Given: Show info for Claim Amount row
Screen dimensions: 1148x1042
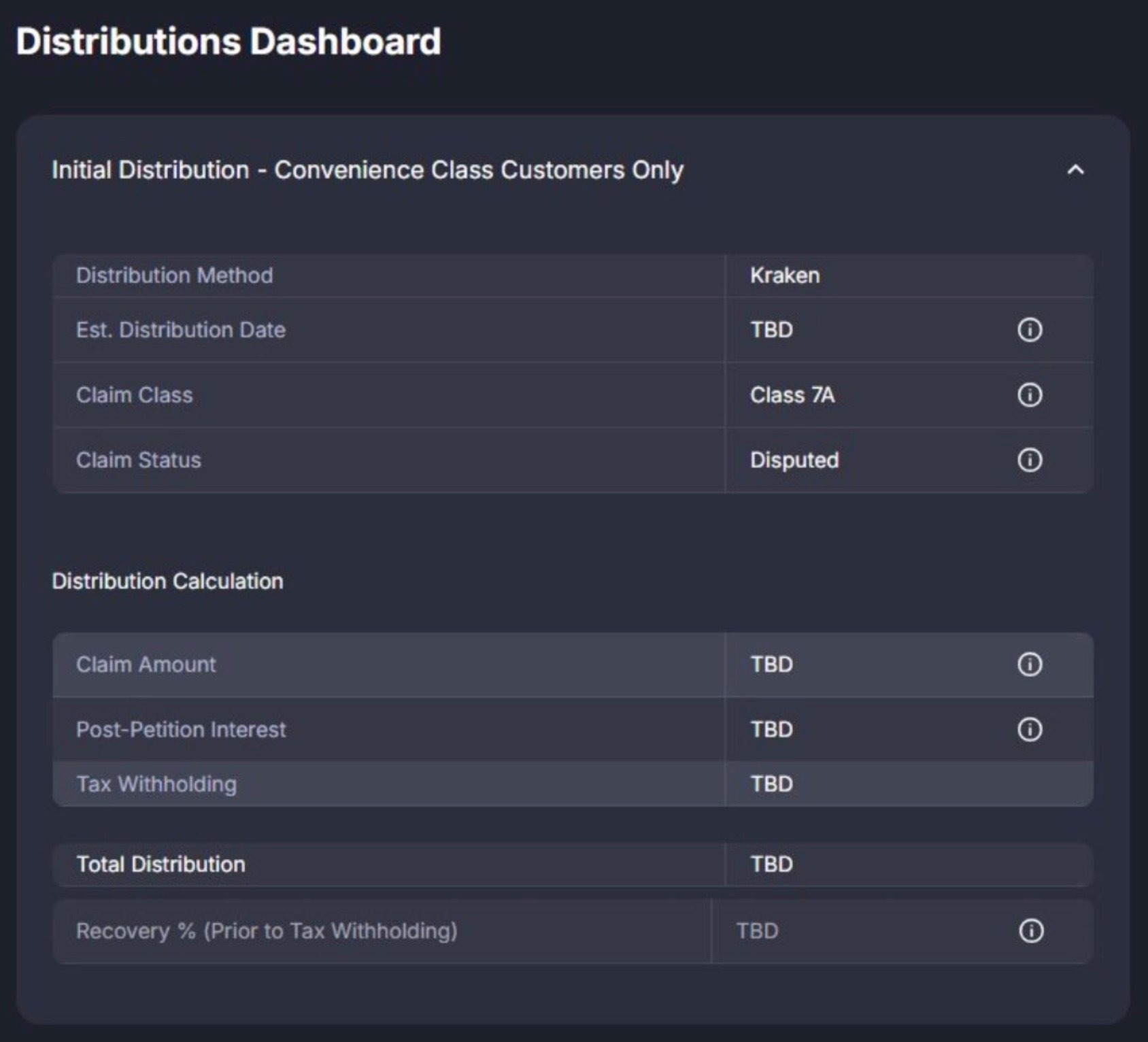Looking at the screenshot, I should tap(1030, 664).
